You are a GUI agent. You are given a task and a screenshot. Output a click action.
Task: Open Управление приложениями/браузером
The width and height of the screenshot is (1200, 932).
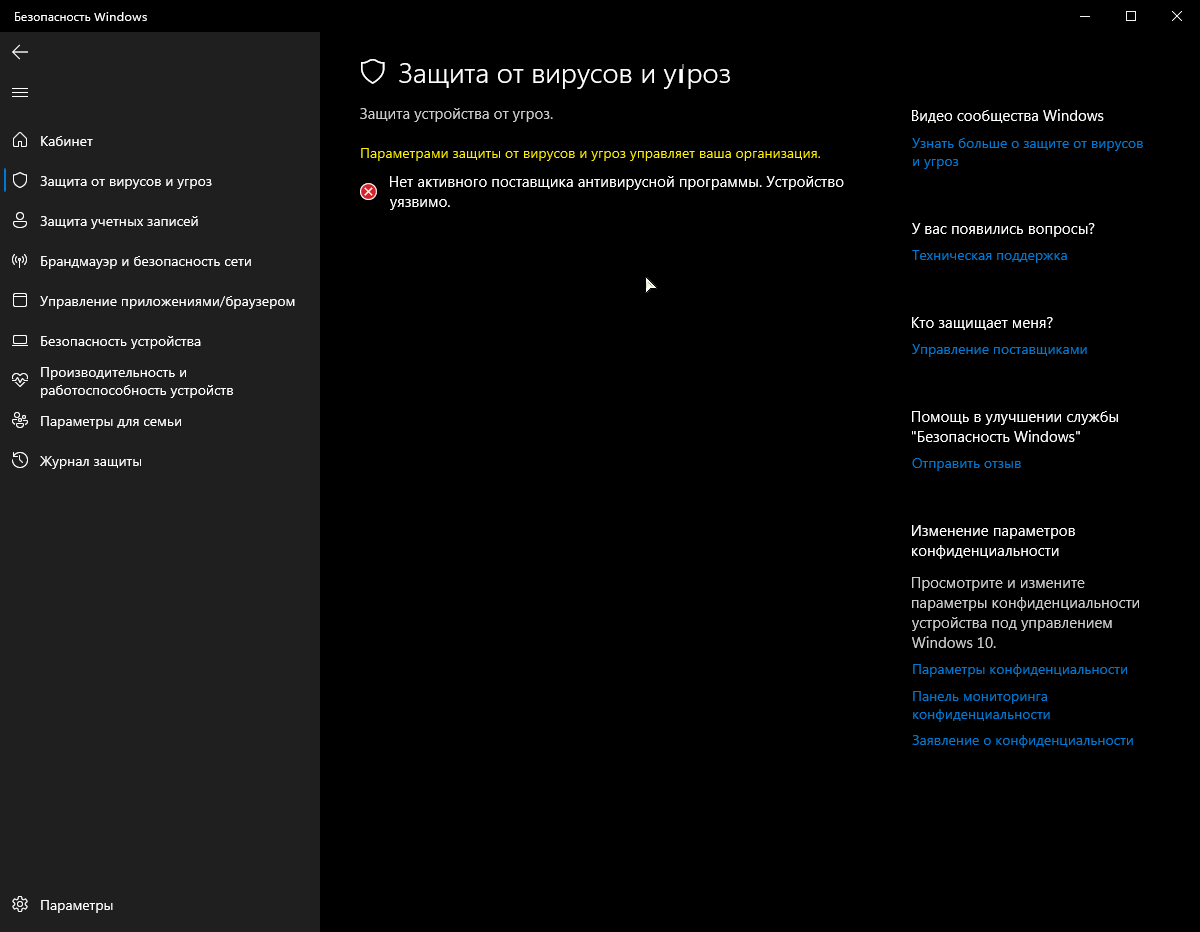[160, 301]
